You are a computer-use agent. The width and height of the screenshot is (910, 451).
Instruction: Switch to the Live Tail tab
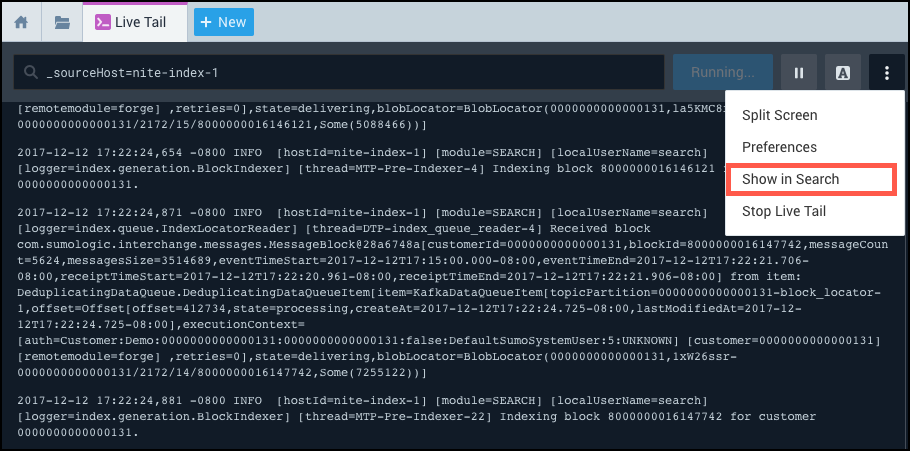[x=139, y=22]
